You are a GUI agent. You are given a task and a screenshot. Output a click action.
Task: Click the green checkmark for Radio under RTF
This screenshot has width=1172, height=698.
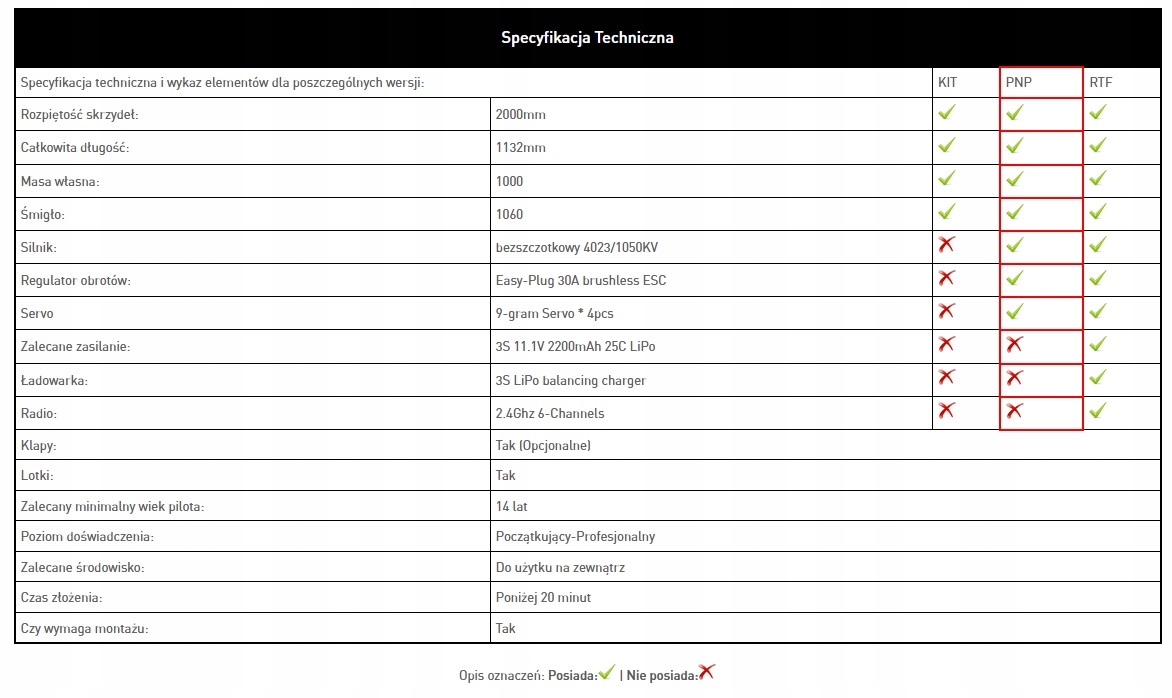point(1097,410)
